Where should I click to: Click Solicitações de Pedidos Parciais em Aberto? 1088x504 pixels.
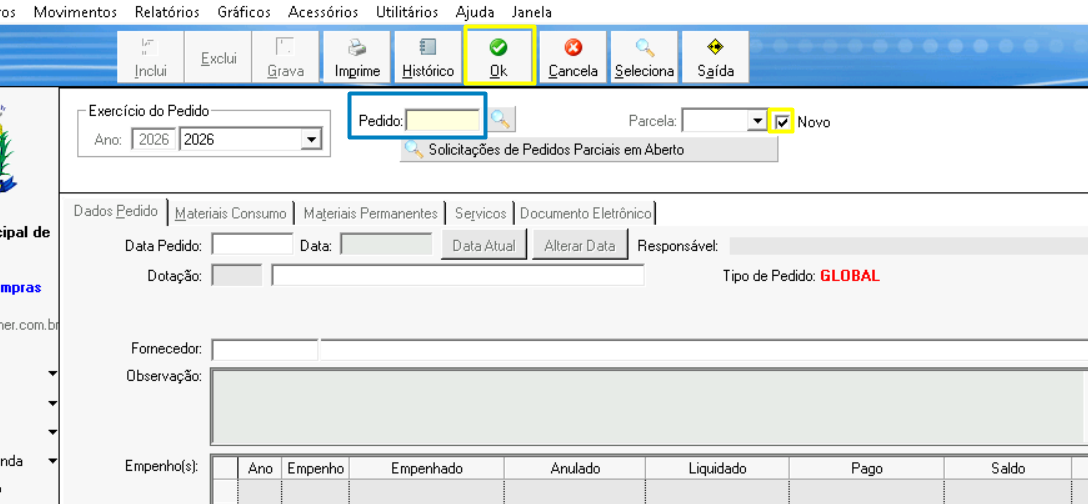(x=588, y=150)
